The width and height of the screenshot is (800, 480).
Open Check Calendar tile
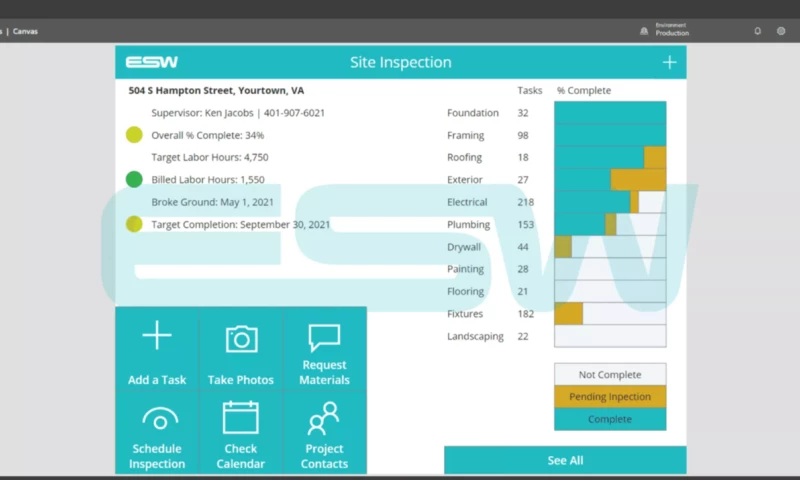[241, 433]
